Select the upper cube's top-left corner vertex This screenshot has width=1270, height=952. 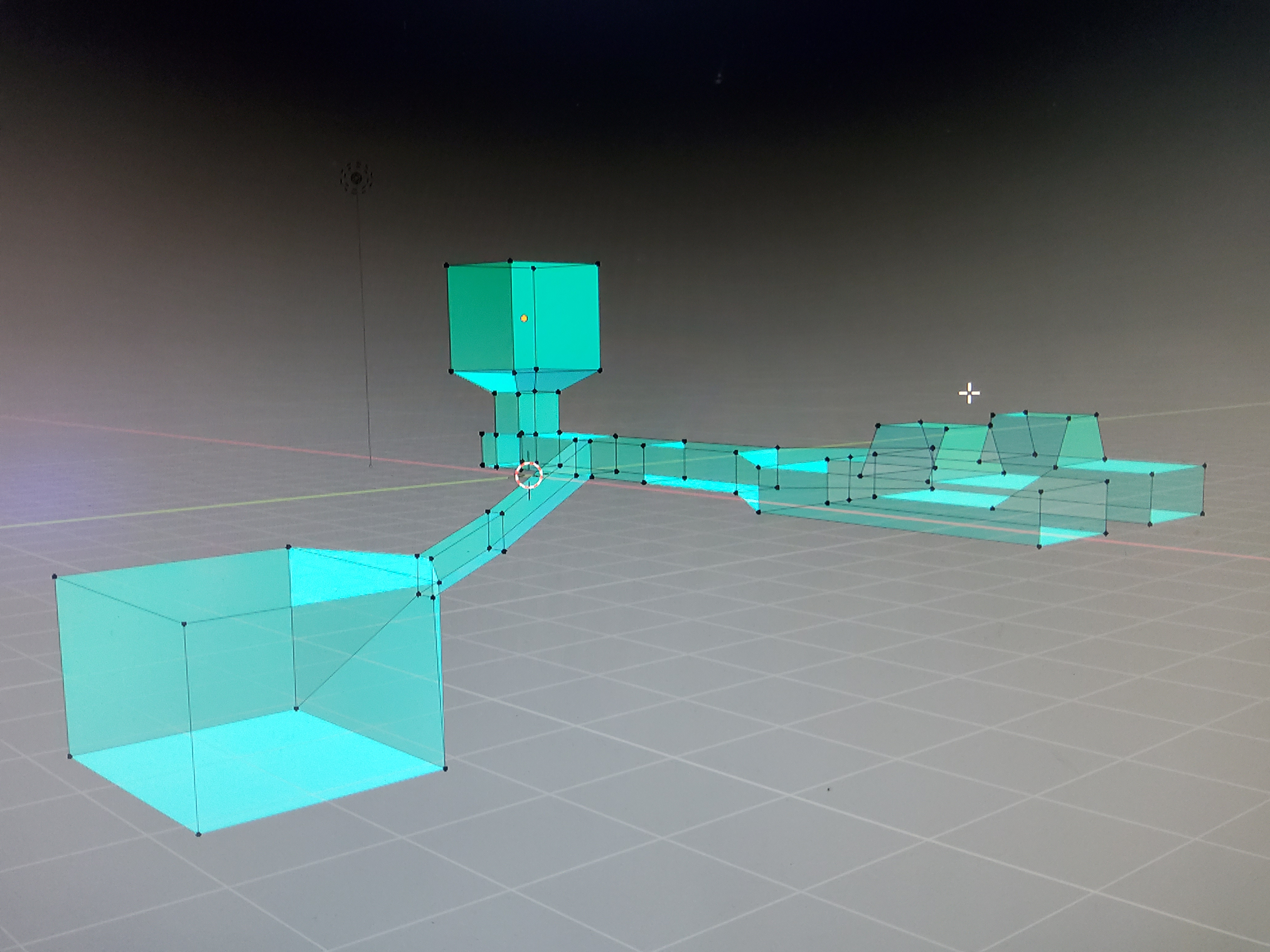(447, 266)
